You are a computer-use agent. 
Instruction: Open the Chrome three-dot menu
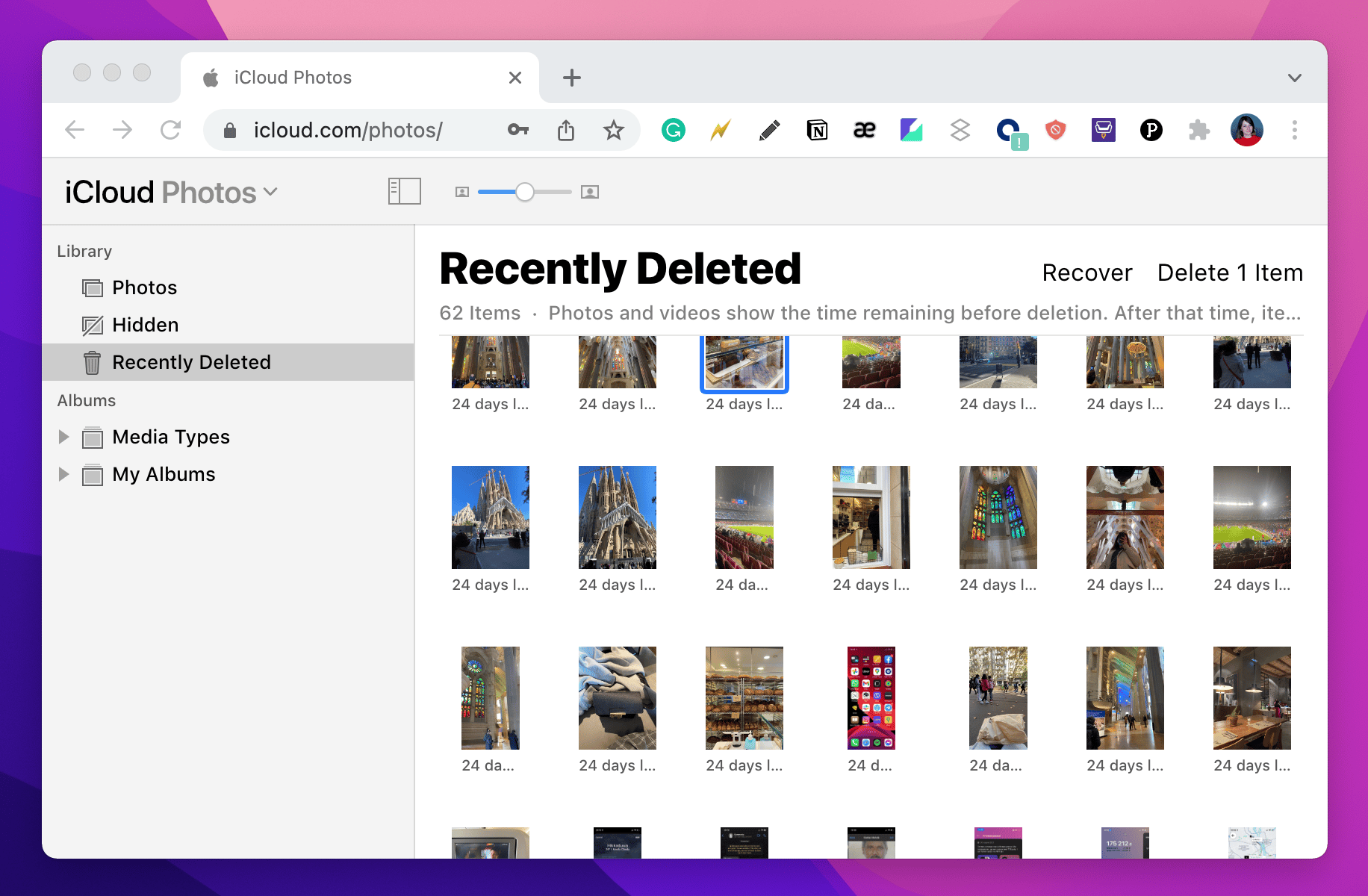(1295, 130)
